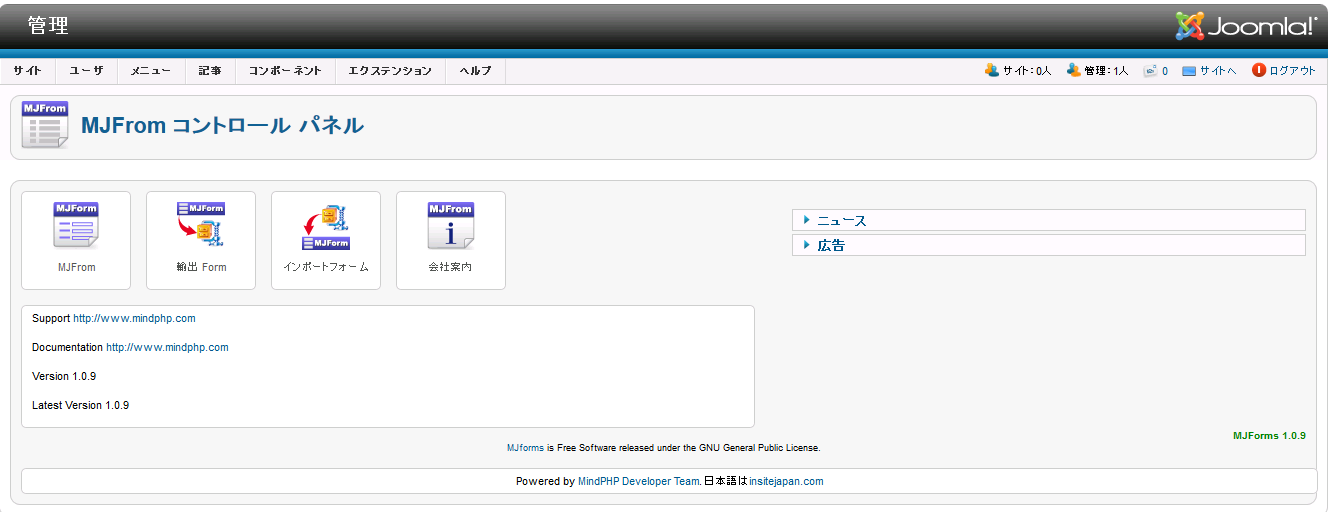Click the サイト: 0人 status text
This screenshot has height=512, width=1331.
[x=1027, y=71]
